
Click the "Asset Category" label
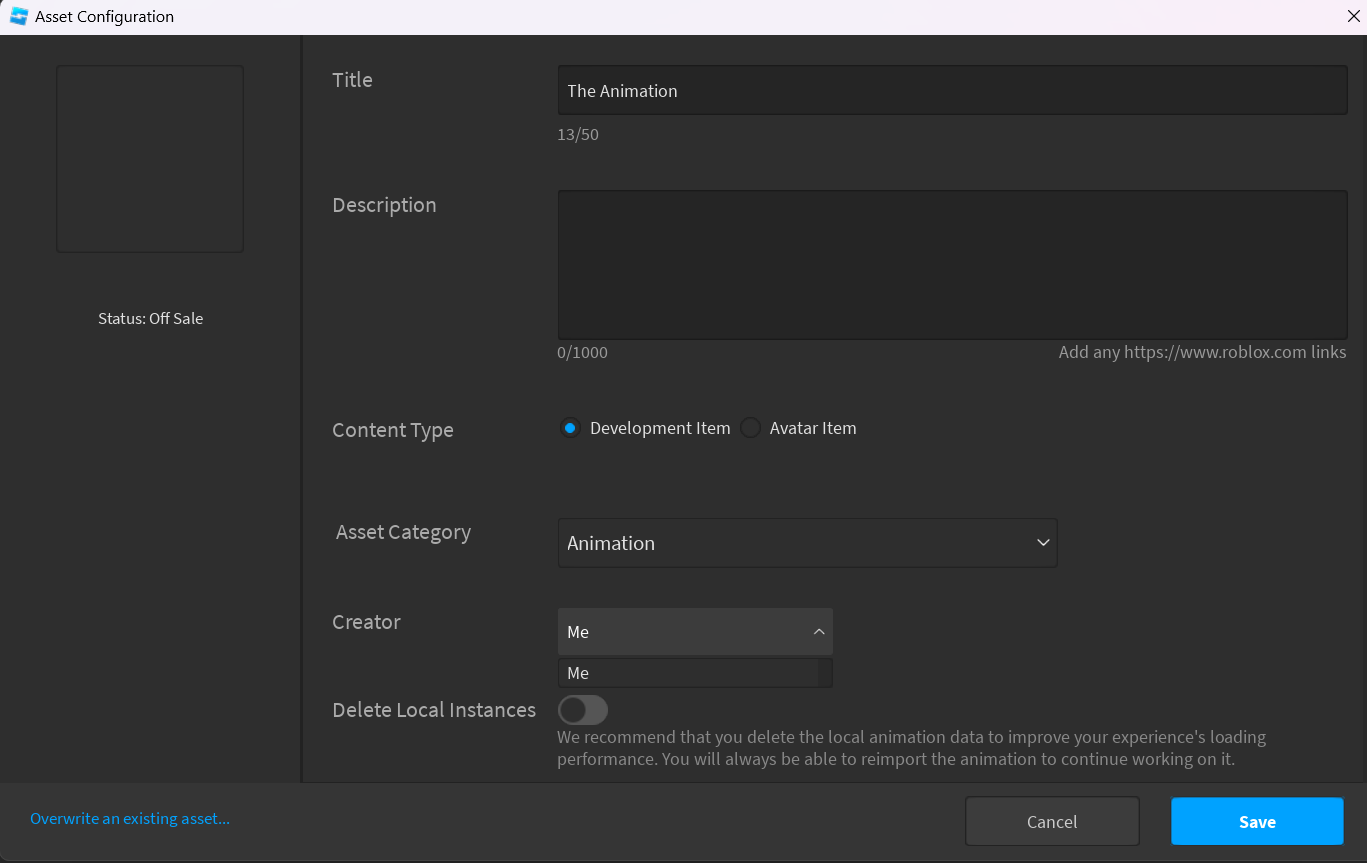coord(403,532)
